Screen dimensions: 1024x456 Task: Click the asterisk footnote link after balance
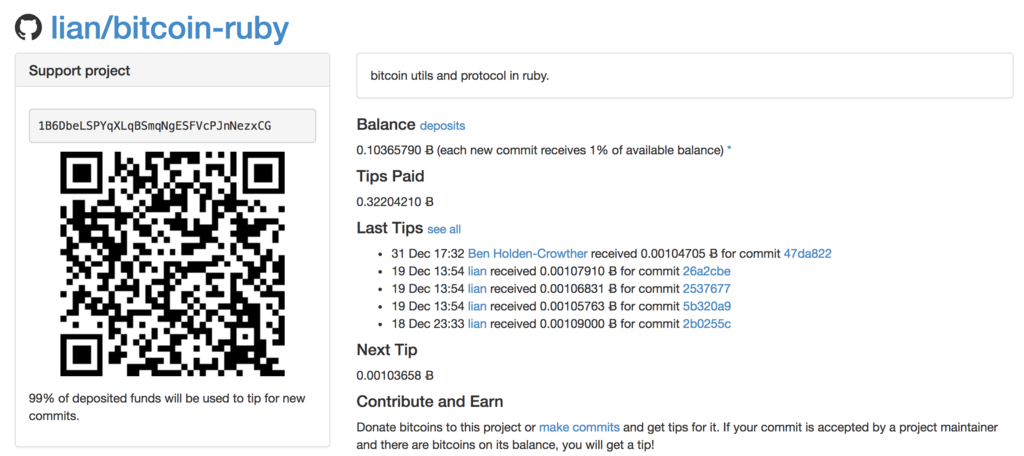point(729,150)
